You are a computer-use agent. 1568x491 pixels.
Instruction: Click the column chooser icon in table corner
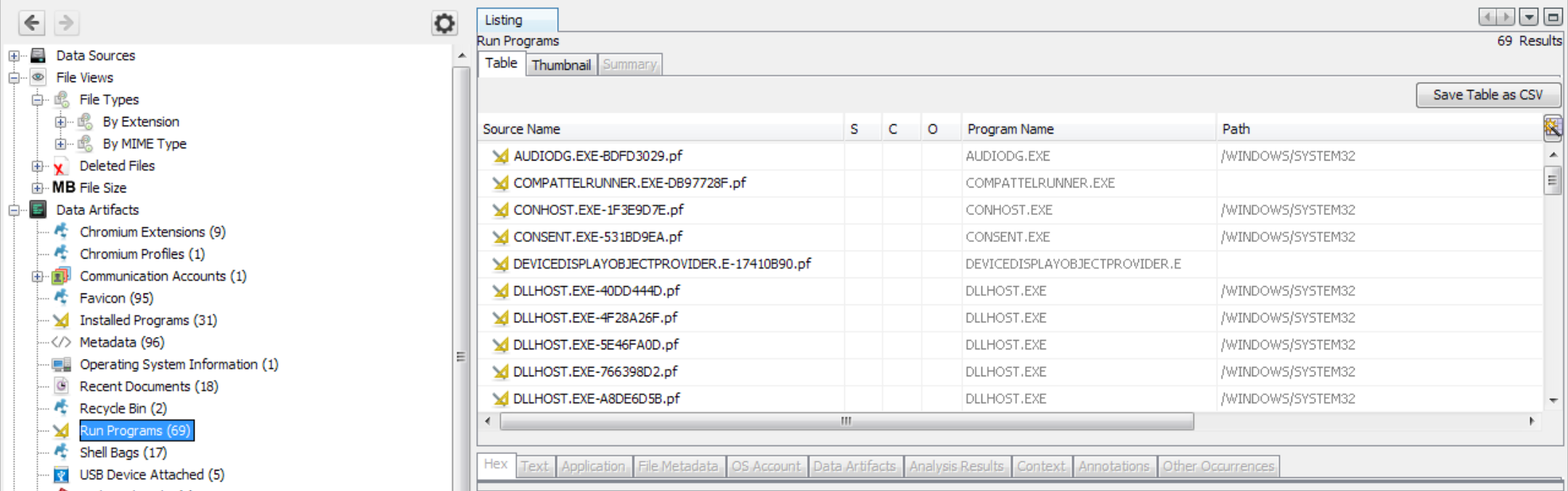tap(1552, 128)
